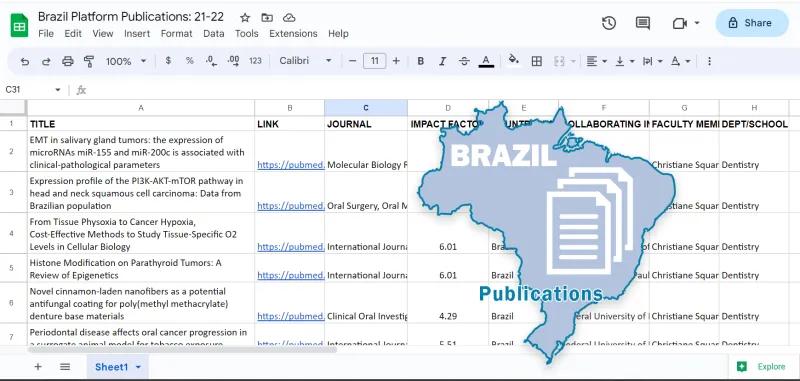
Task: Print the spreadsheet
Action: (x=67, y=61)
